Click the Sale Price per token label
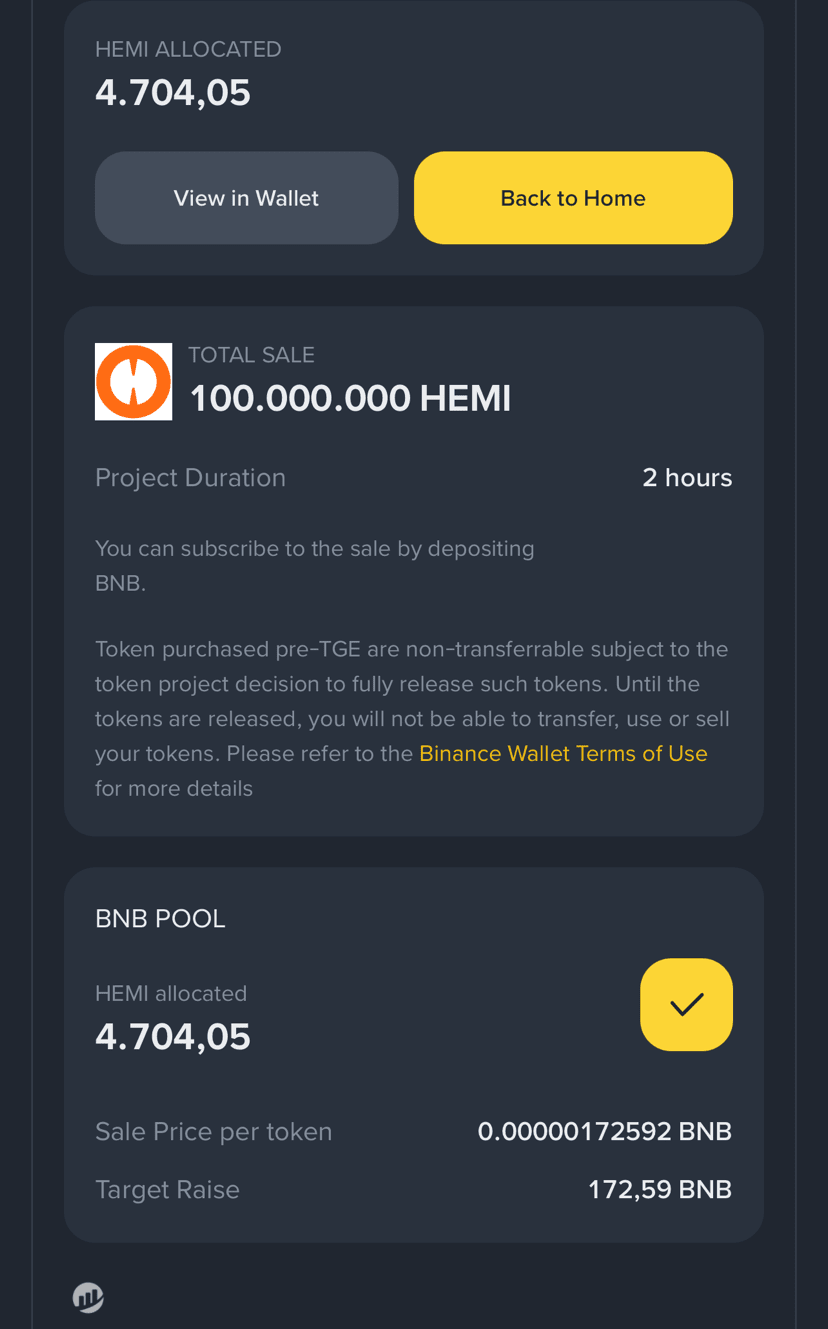 213,1132
